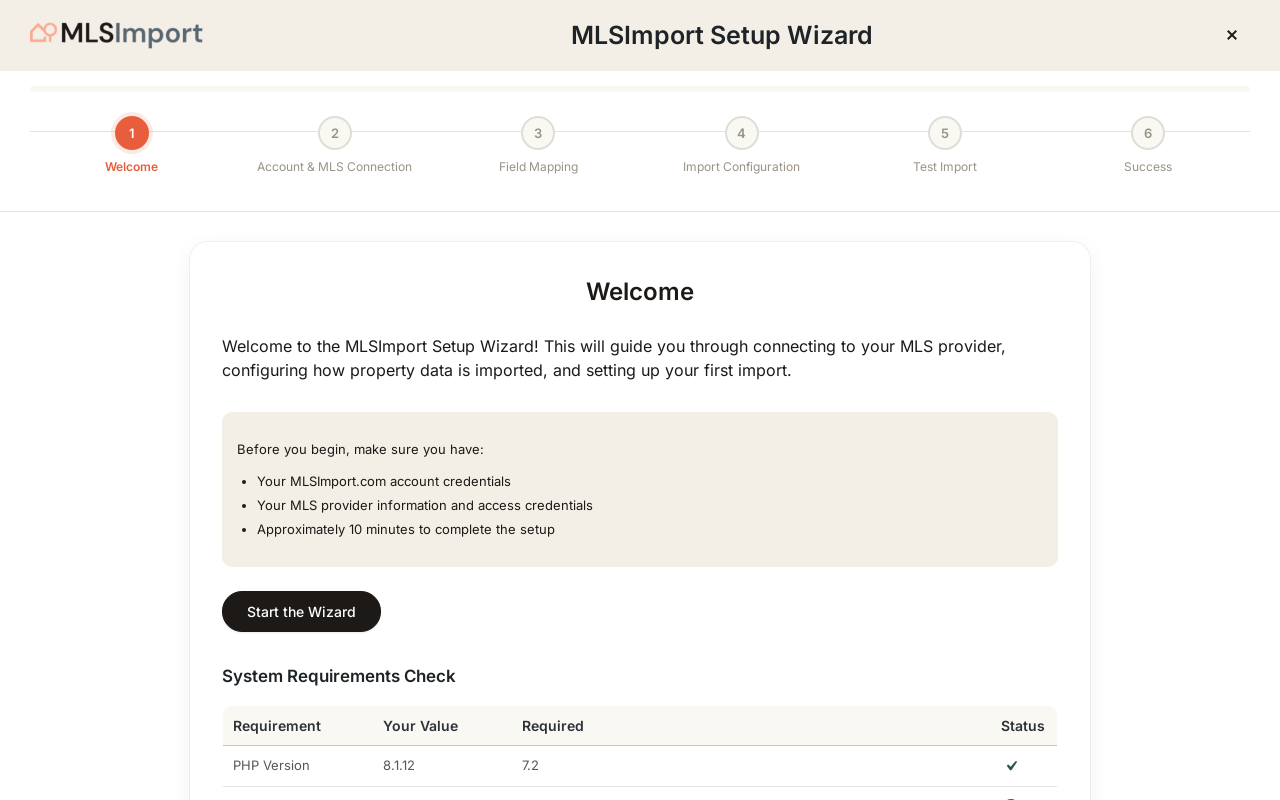Close the setup wizard with the X
Image resolution: width=1280 pixels, height=800 pixels.
(1232, 35)
